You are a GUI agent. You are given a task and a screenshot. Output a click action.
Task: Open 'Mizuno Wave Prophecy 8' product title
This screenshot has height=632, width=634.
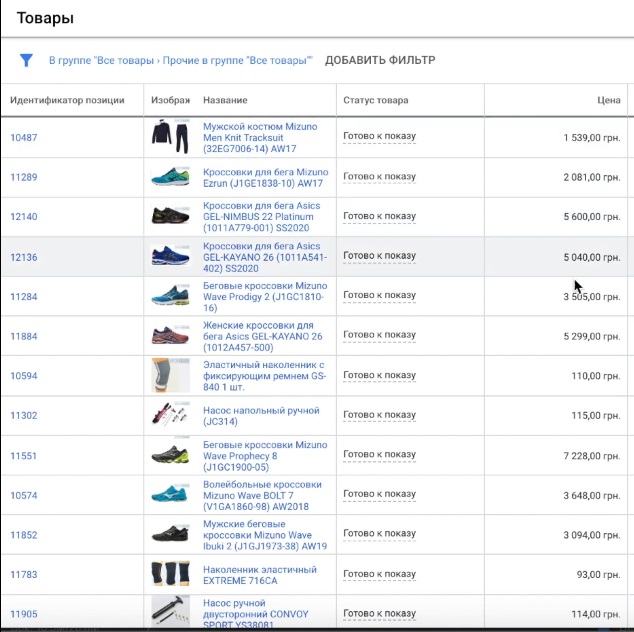[265, 456]
